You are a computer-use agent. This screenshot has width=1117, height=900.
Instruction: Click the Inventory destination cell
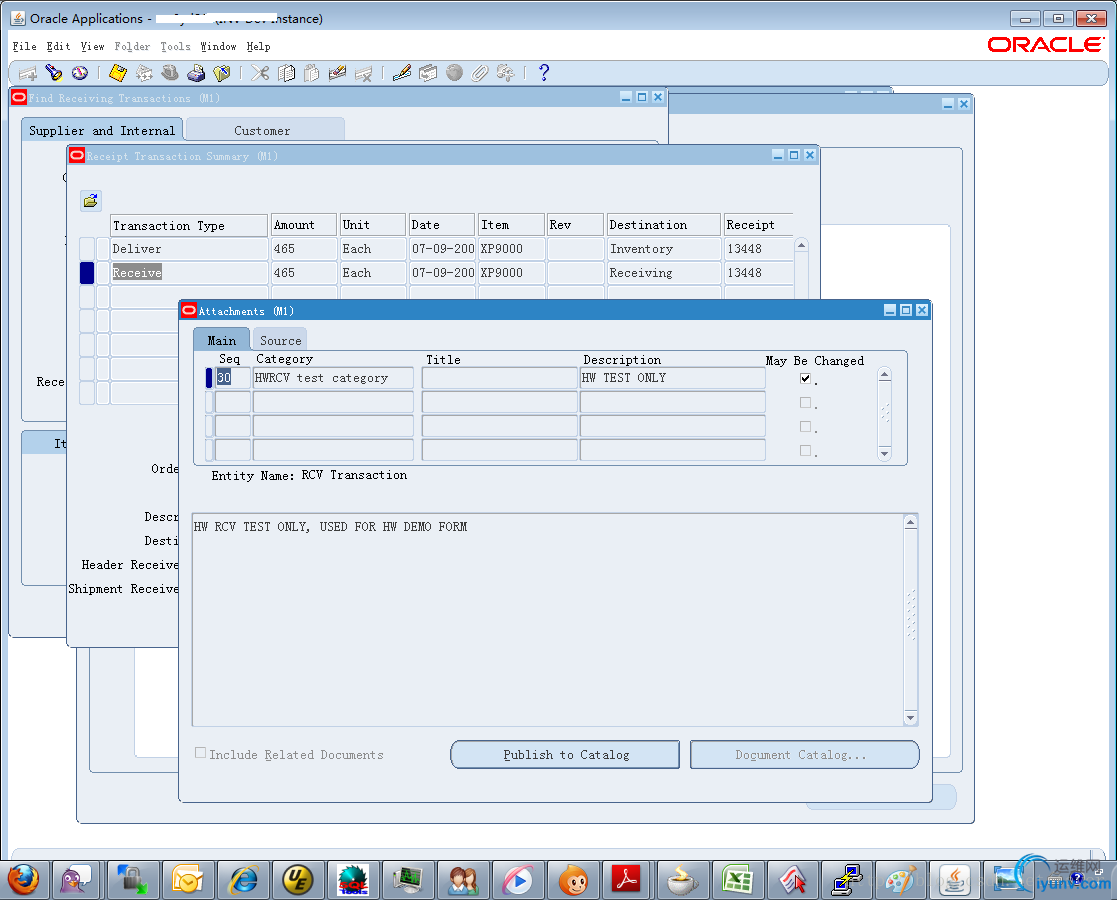[x=663, y=249]
